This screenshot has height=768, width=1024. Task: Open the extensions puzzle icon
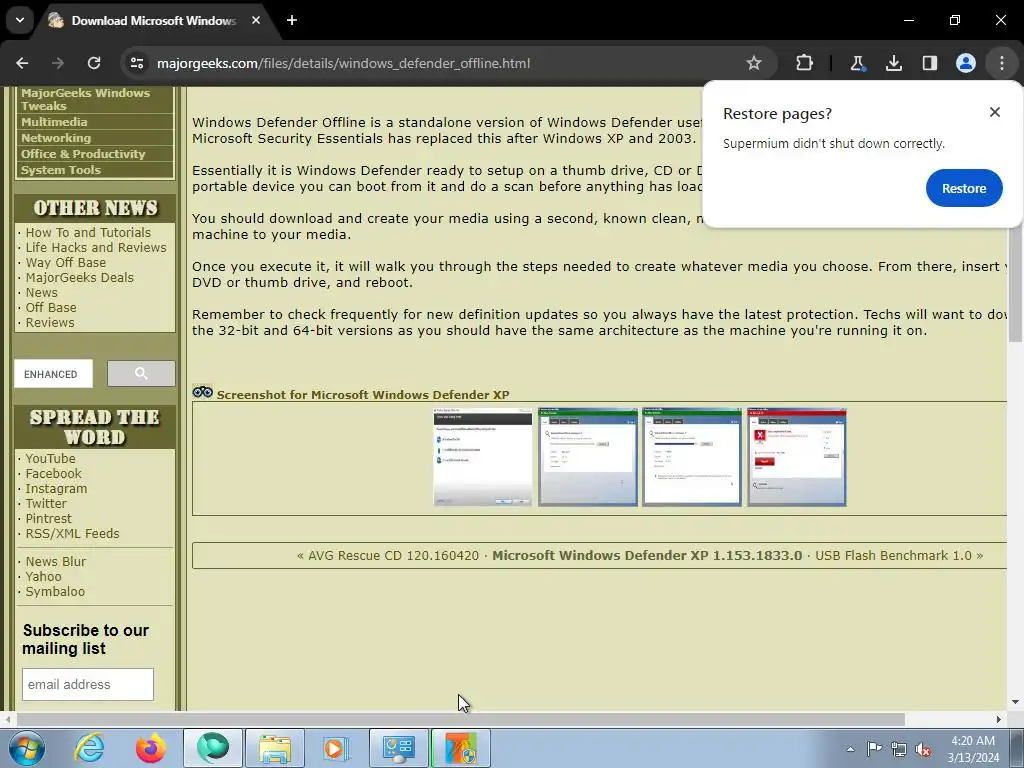pyautogui.click(x=805, y=63)
